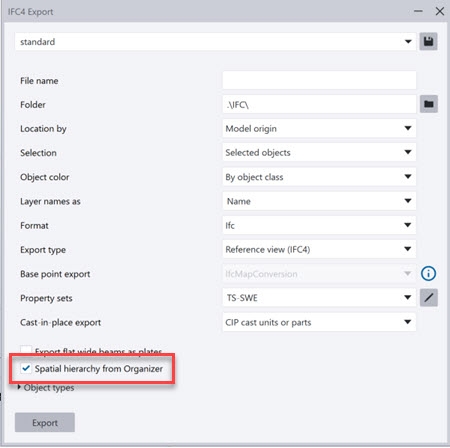Open the Location by Model origin dropdown
The width and height of the screenshot is (450, 448).
pos(319,129)
